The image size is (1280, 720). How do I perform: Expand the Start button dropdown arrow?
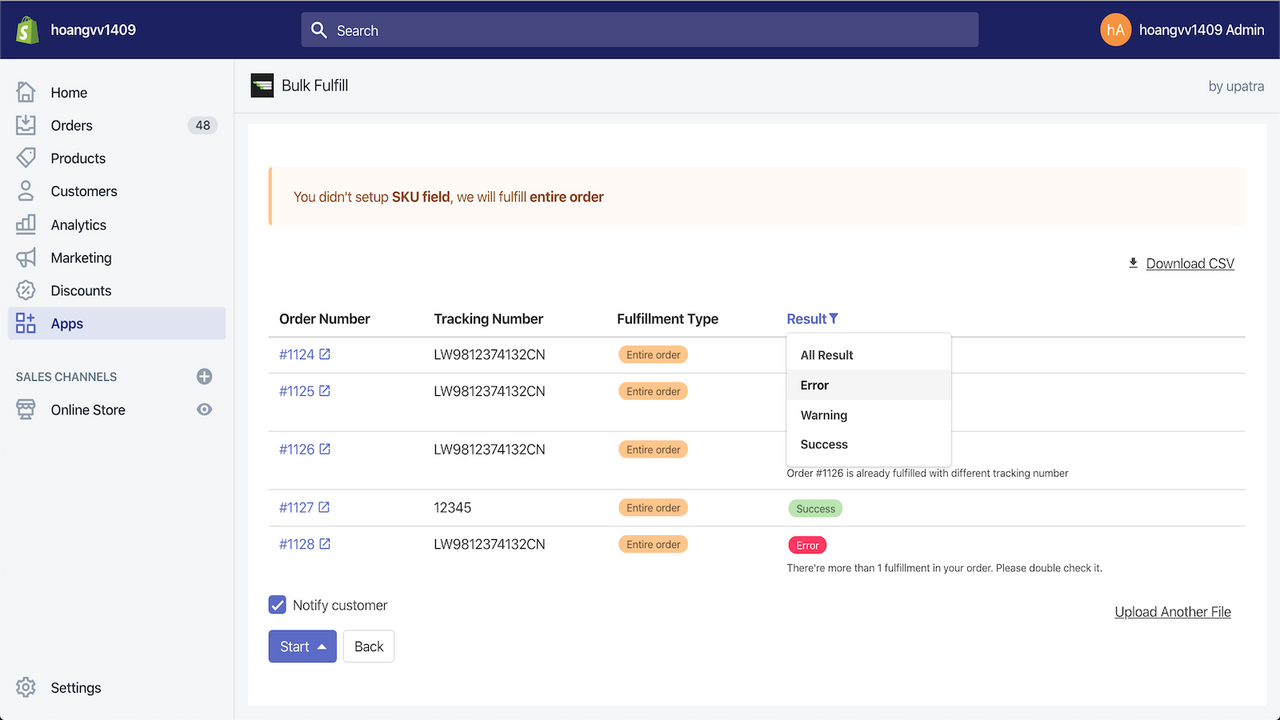(x=322, y=647)
